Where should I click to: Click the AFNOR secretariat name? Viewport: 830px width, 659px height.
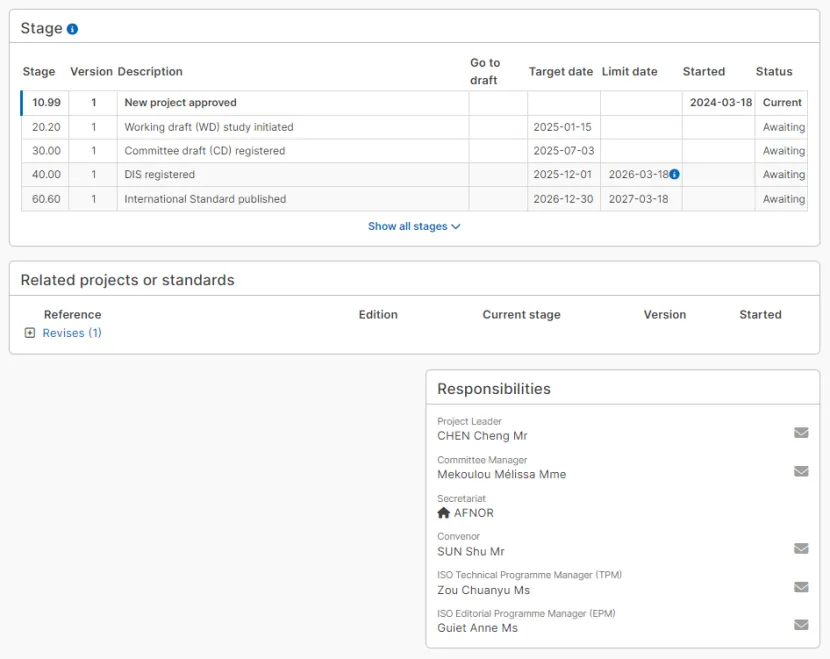474,513
